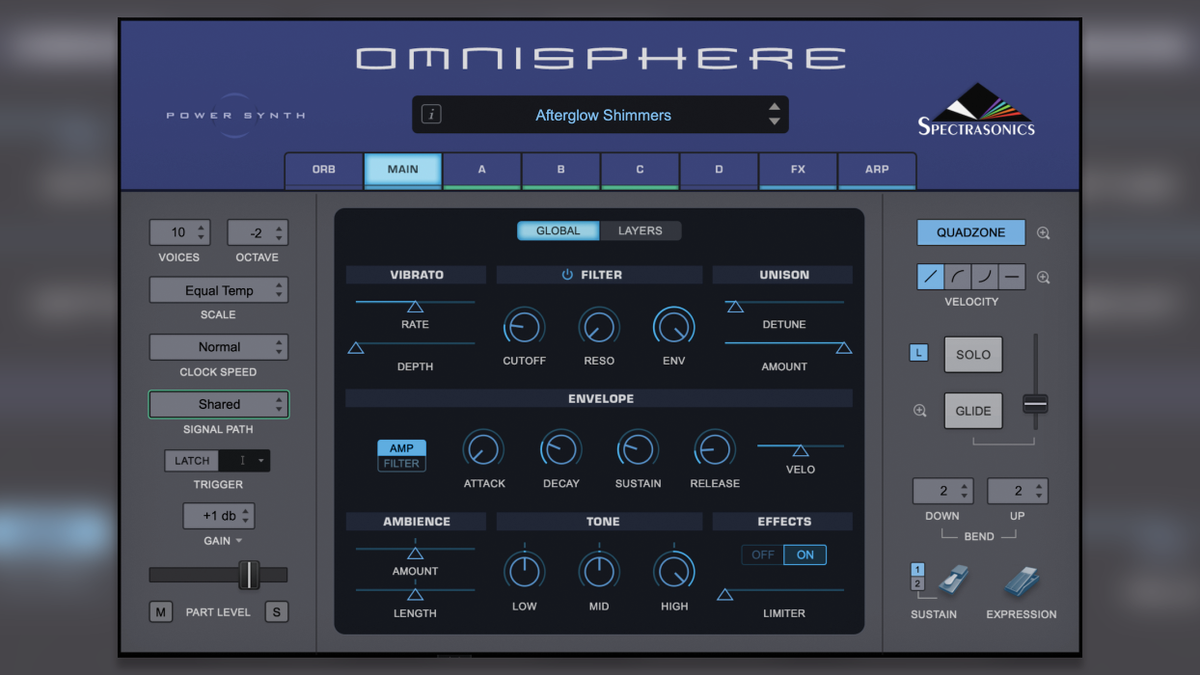Open the Equal Temp scale selector
1200x675 pixels.
[x=218, y=290]
